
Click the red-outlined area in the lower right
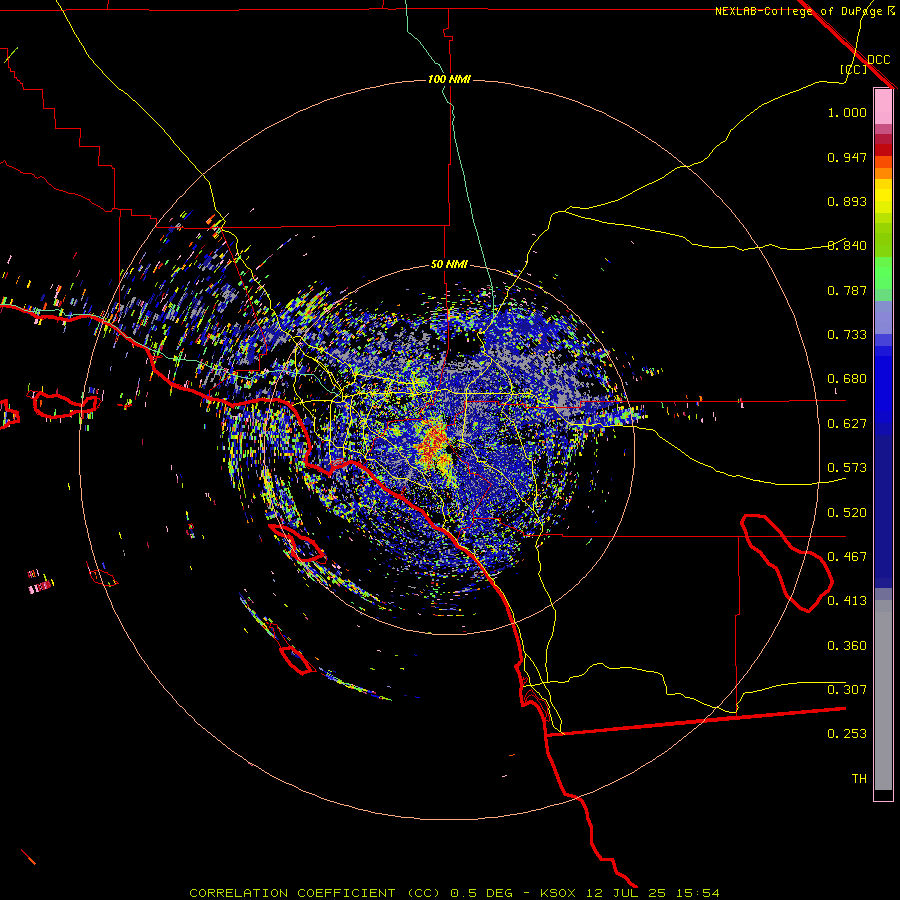coord(786,562)
